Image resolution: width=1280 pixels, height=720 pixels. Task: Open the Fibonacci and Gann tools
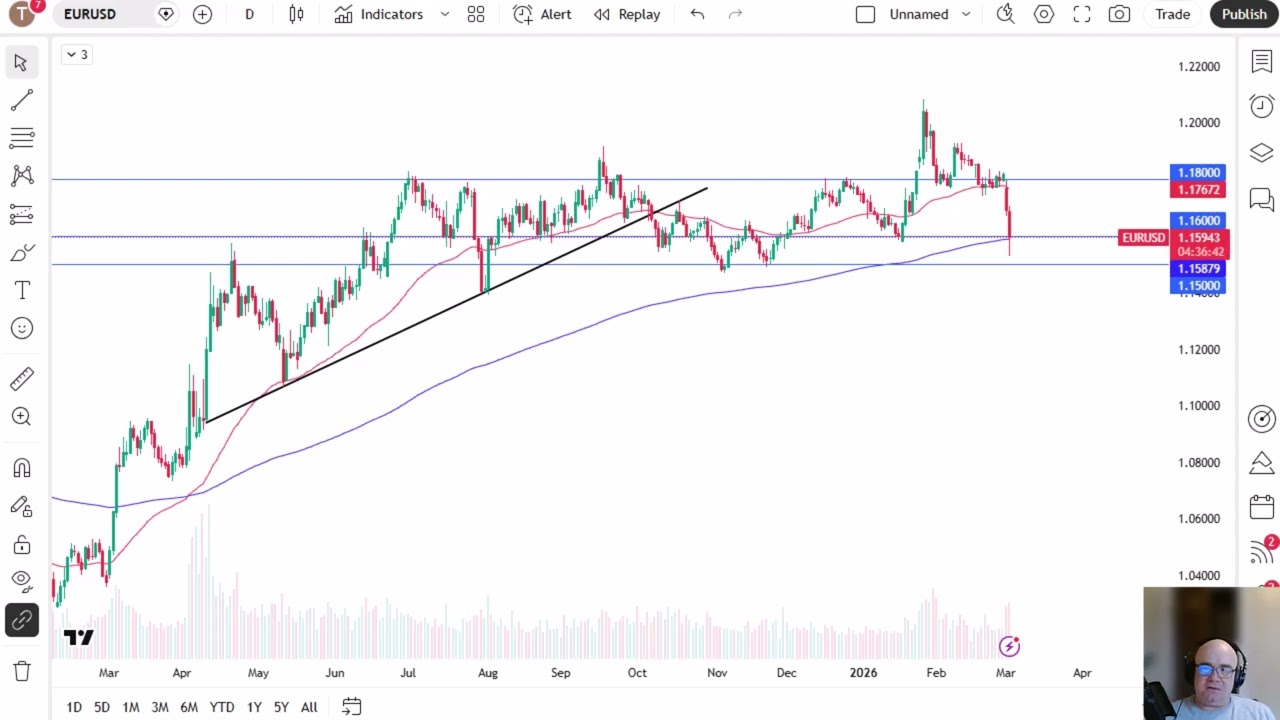pos(21,138)
